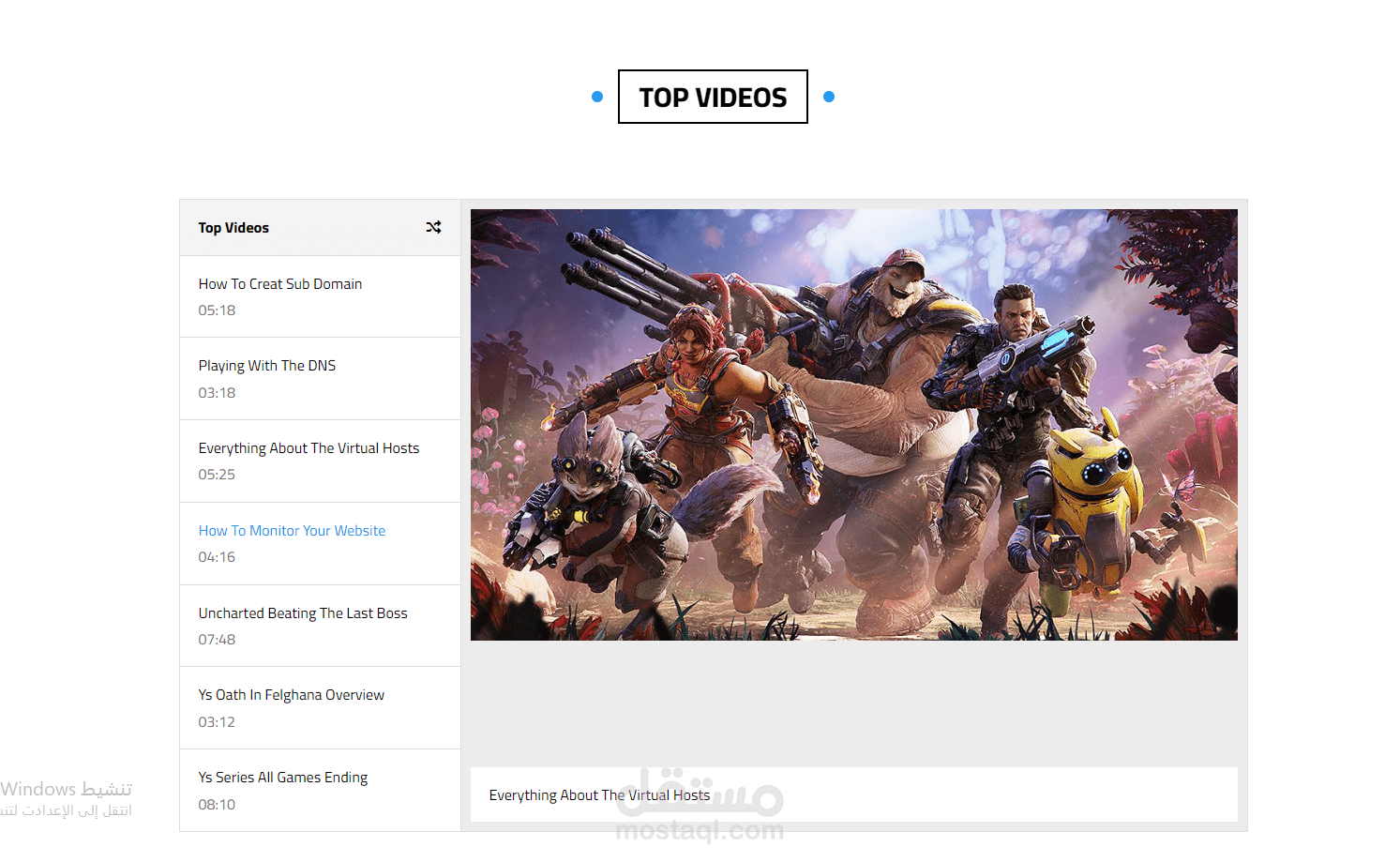Open 'How To Creat Sub Domain' video

[279, 284]
